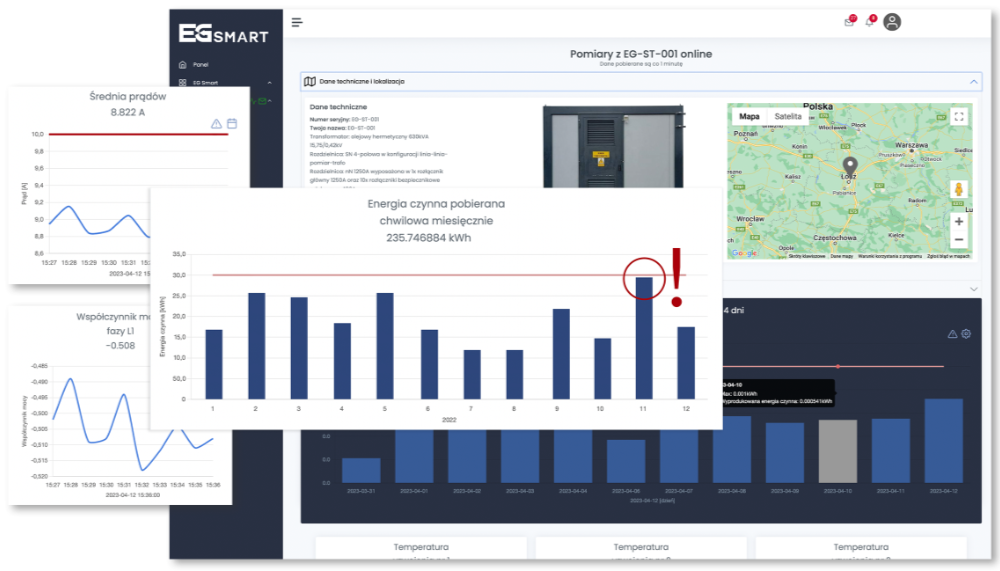The height and width of the screenshot is (571, 1000).
Task: Click the Łódź location marker on map
Action: 850,166
